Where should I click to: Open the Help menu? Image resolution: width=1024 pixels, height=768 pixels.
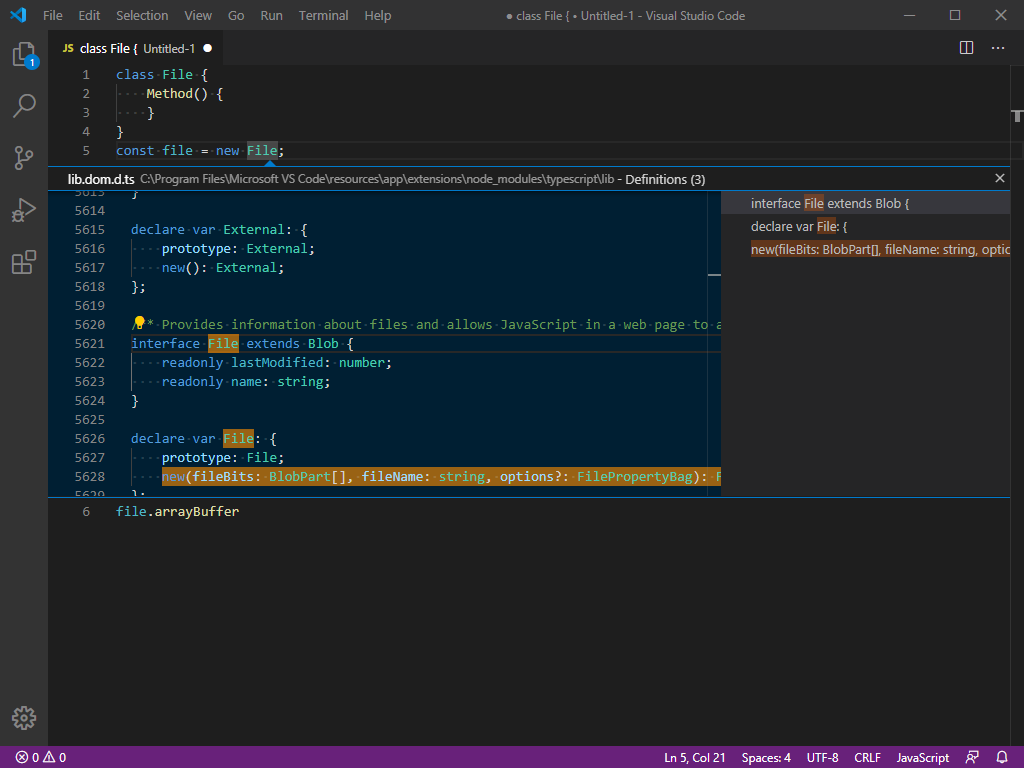click(377, 16)
